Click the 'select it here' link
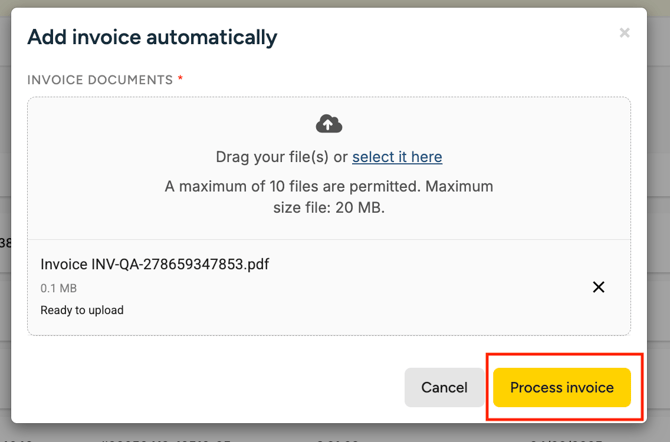 397,157
